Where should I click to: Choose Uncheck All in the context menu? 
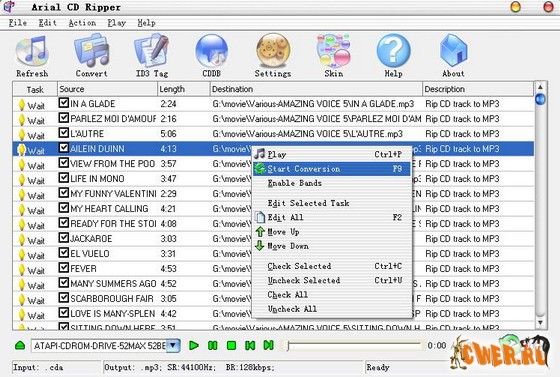click(x=331, y=309)
